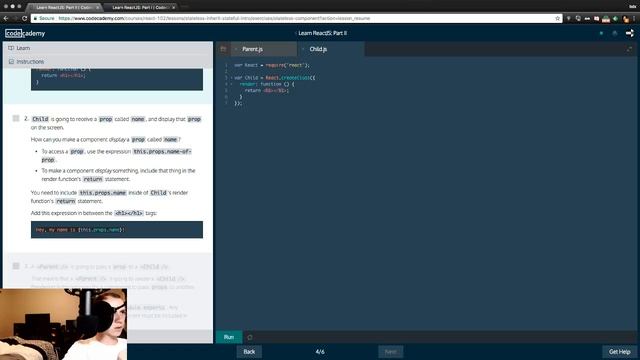Select the first Learn ReactJS browser tab
The image size is (640, 360).
pyautogui.click(x=64, y=7)
